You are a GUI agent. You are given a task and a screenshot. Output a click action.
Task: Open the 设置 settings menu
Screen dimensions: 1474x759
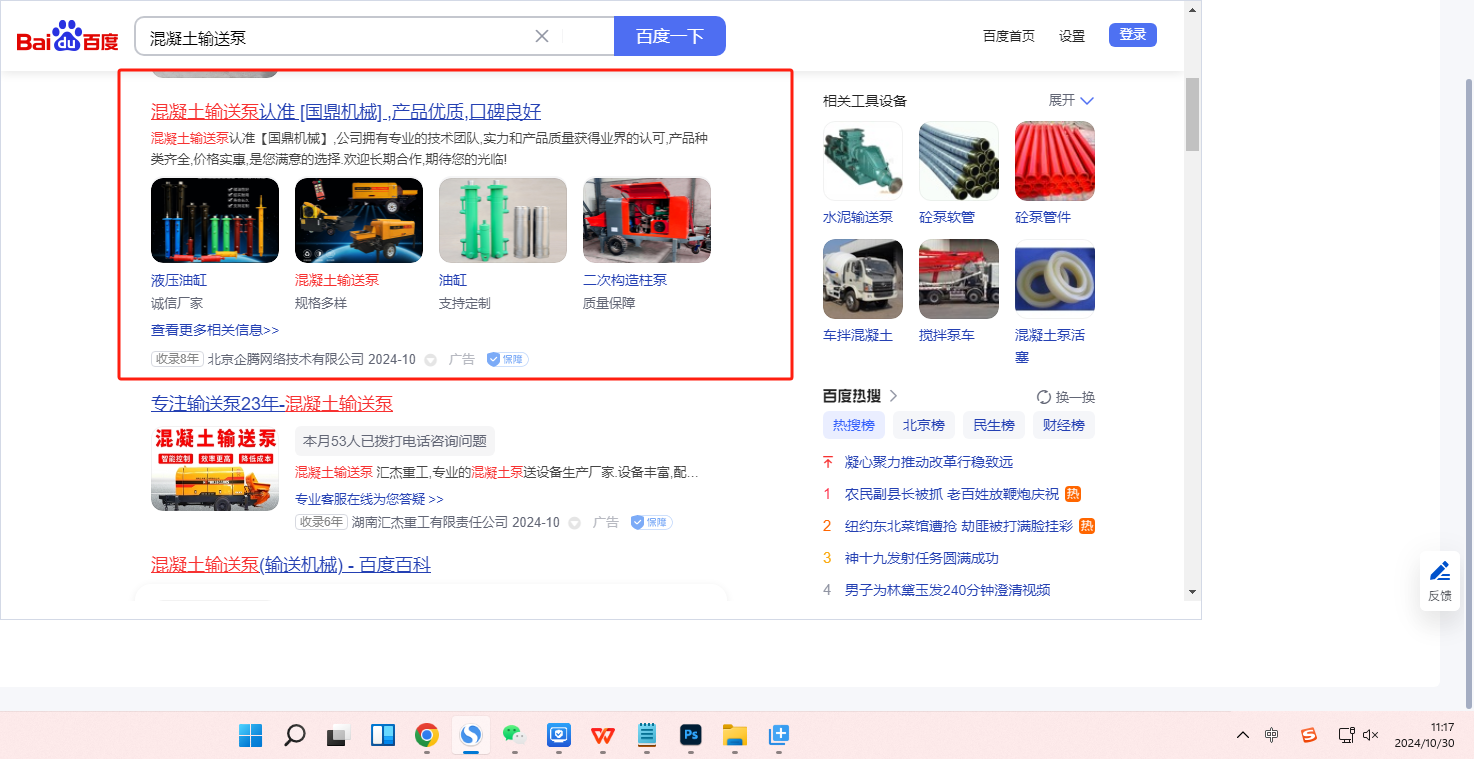tap(1072, 36)
